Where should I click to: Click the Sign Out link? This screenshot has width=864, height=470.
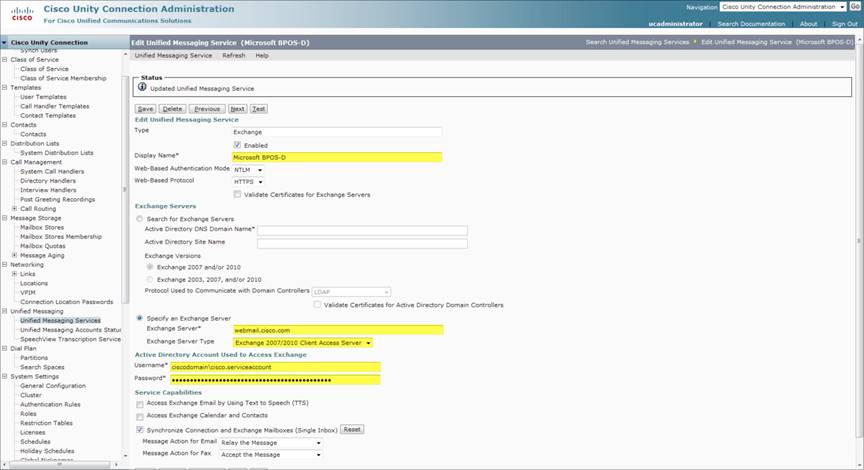pyautogui.click(x=845, y=24)
